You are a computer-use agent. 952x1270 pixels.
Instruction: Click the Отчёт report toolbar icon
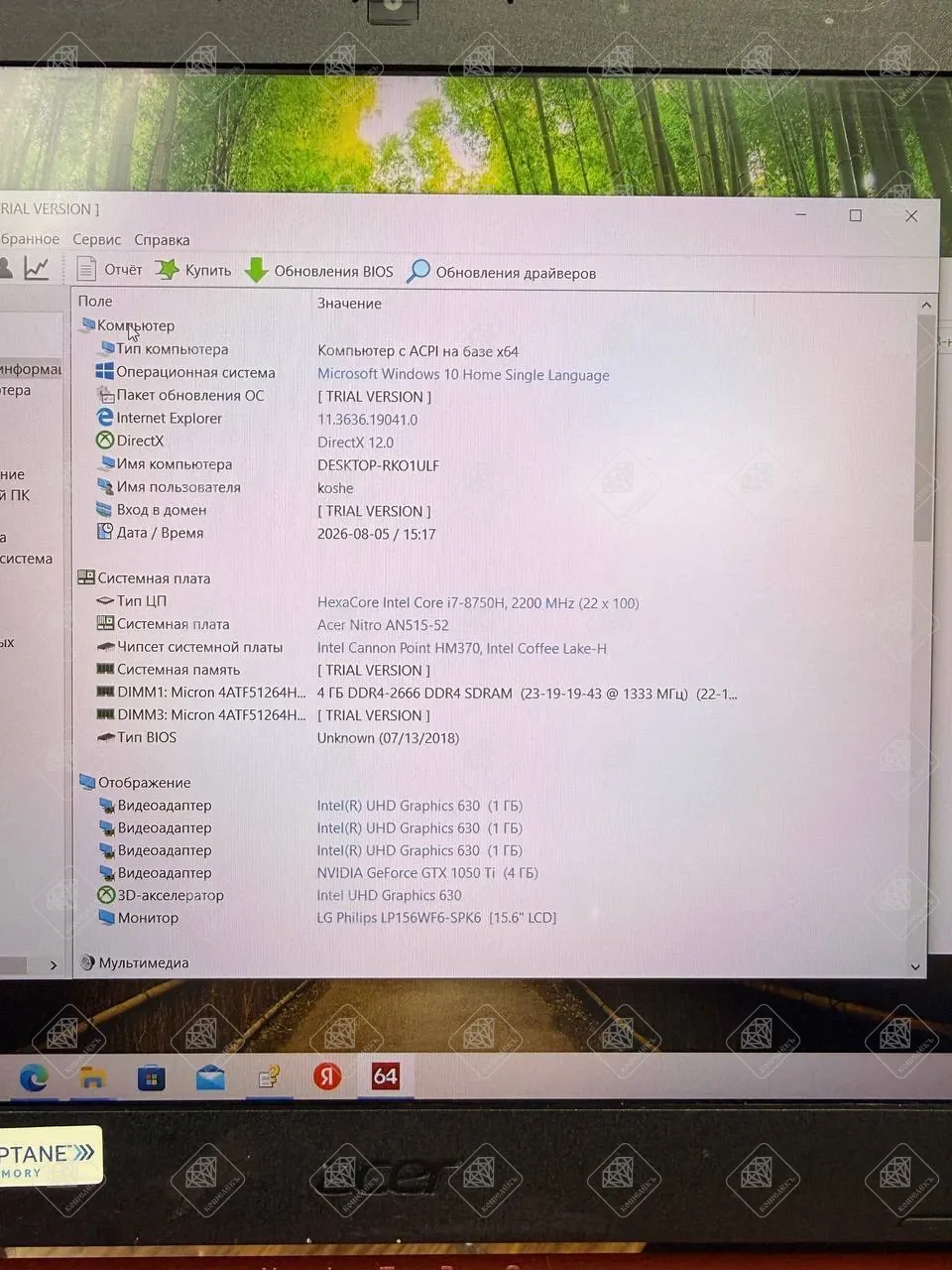coord(86,269)
